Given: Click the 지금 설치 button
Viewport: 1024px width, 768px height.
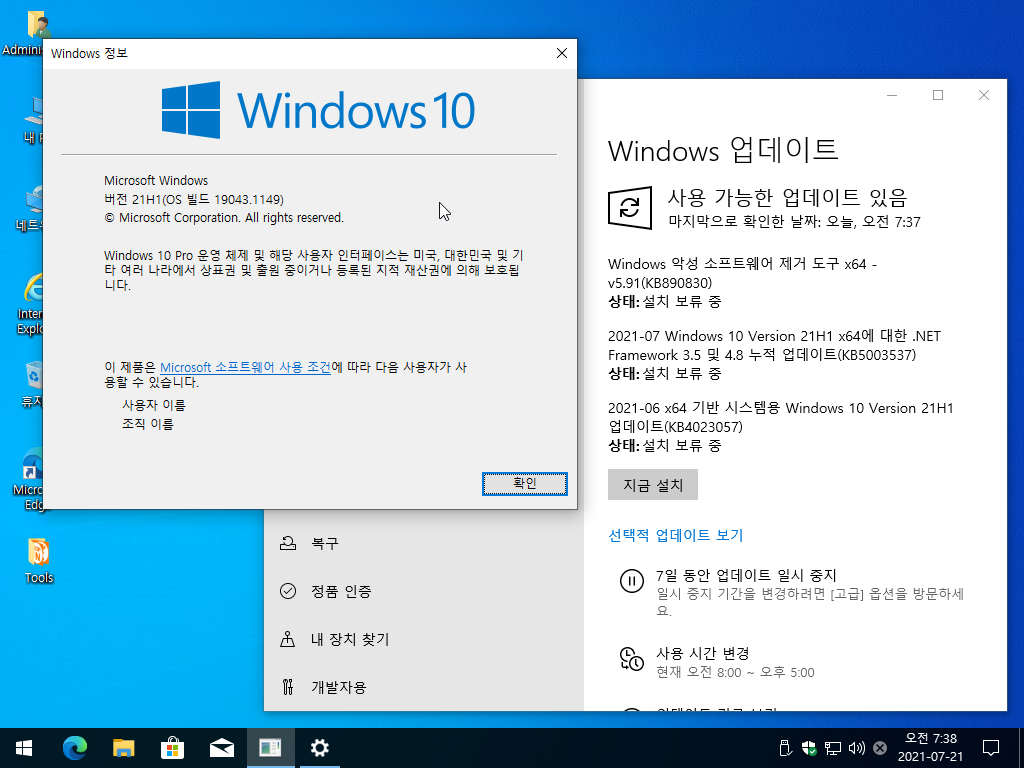Looking at the screenshot, I should click(652, 485).
